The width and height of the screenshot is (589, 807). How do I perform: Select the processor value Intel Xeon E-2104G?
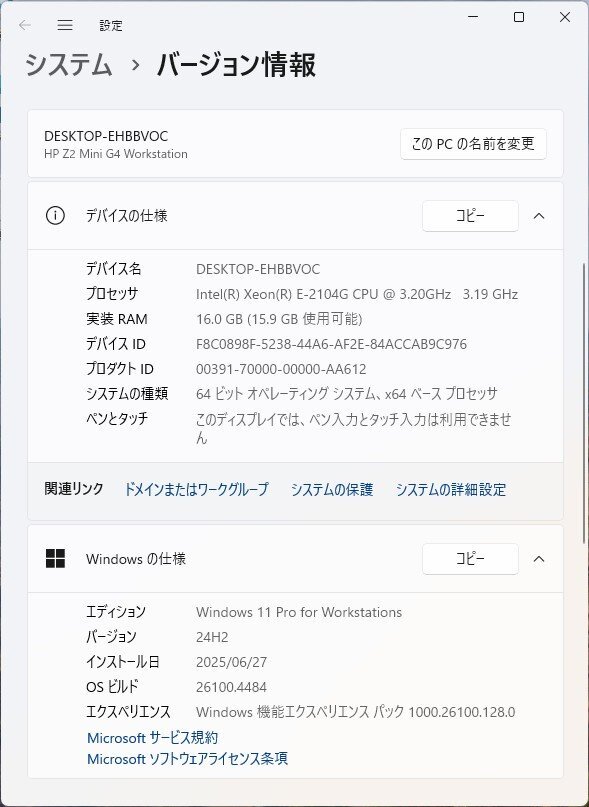click(357, 294)
